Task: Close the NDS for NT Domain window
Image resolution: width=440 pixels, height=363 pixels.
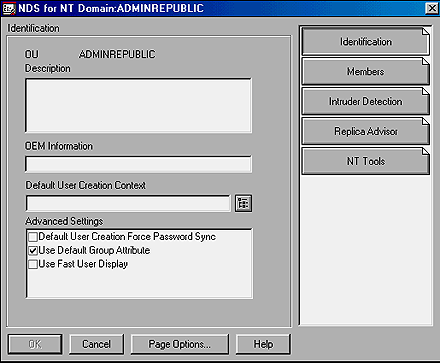Action: [x=432, y=8]
